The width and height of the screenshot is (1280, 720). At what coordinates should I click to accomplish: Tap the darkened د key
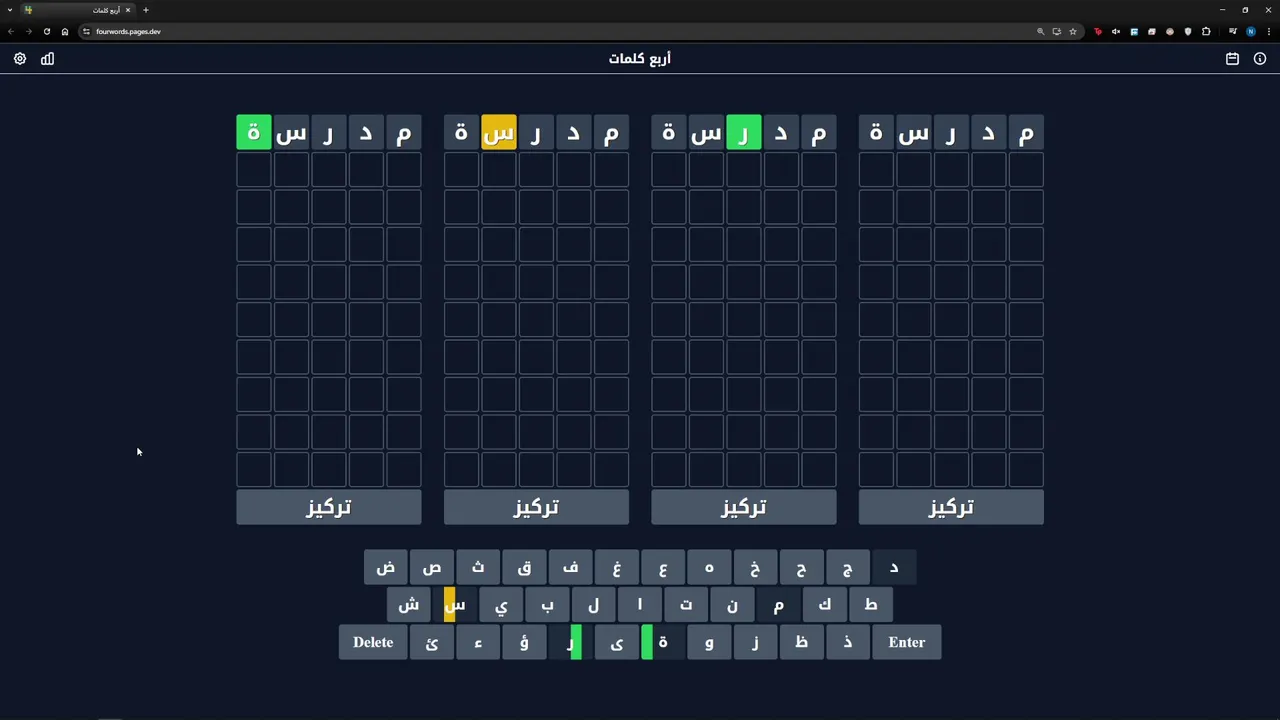[x=894, y=568]
